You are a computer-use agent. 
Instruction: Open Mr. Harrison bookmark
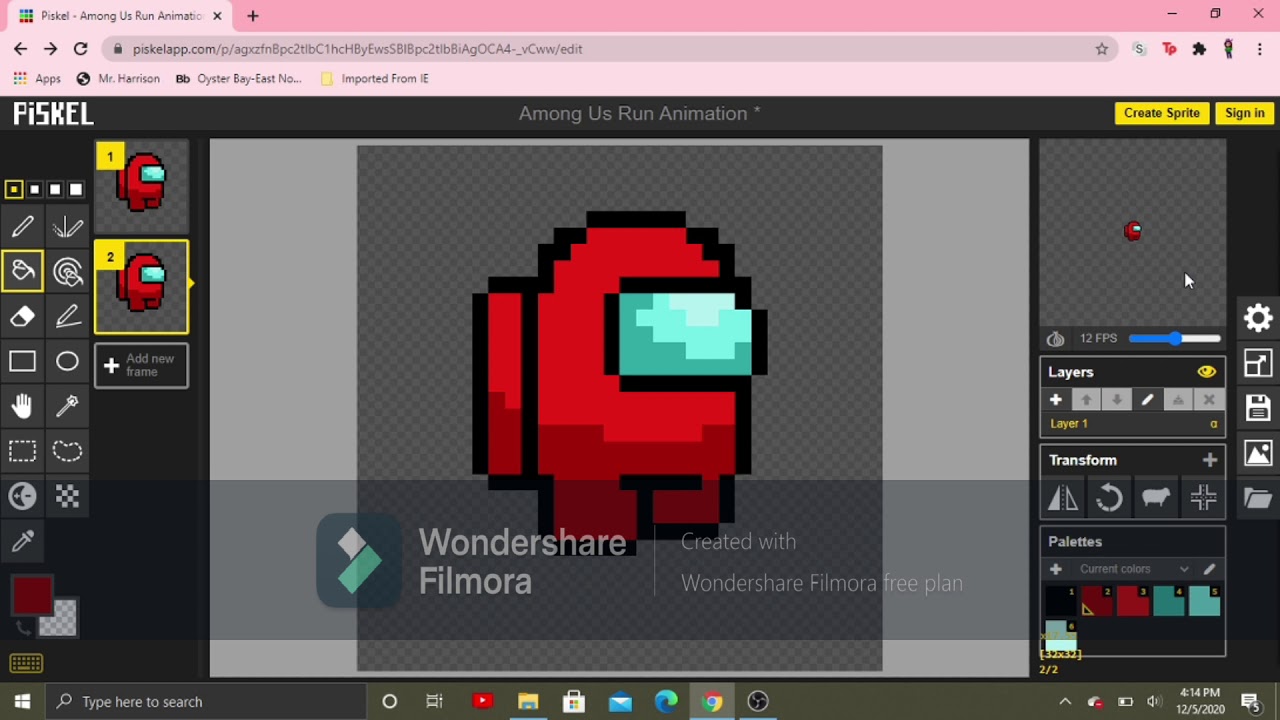(118, 79)
